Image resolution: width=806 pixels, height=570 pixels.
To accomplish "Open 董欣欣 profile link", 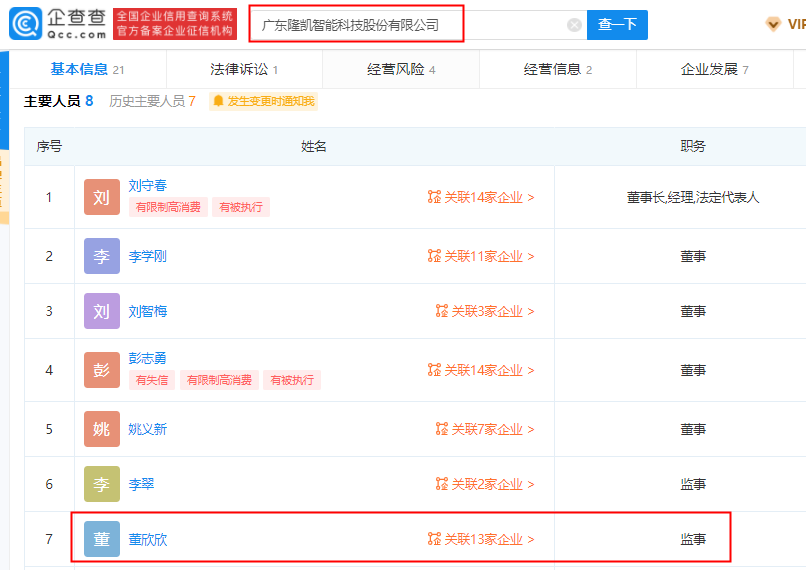I will coord(148,539).
